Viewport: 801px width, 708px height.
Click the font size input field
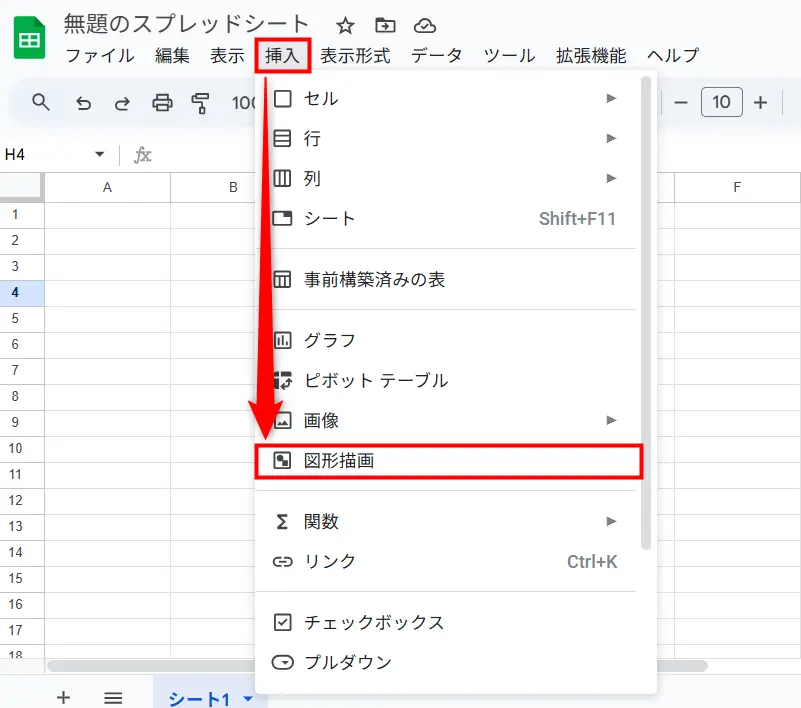click(721, 102)
